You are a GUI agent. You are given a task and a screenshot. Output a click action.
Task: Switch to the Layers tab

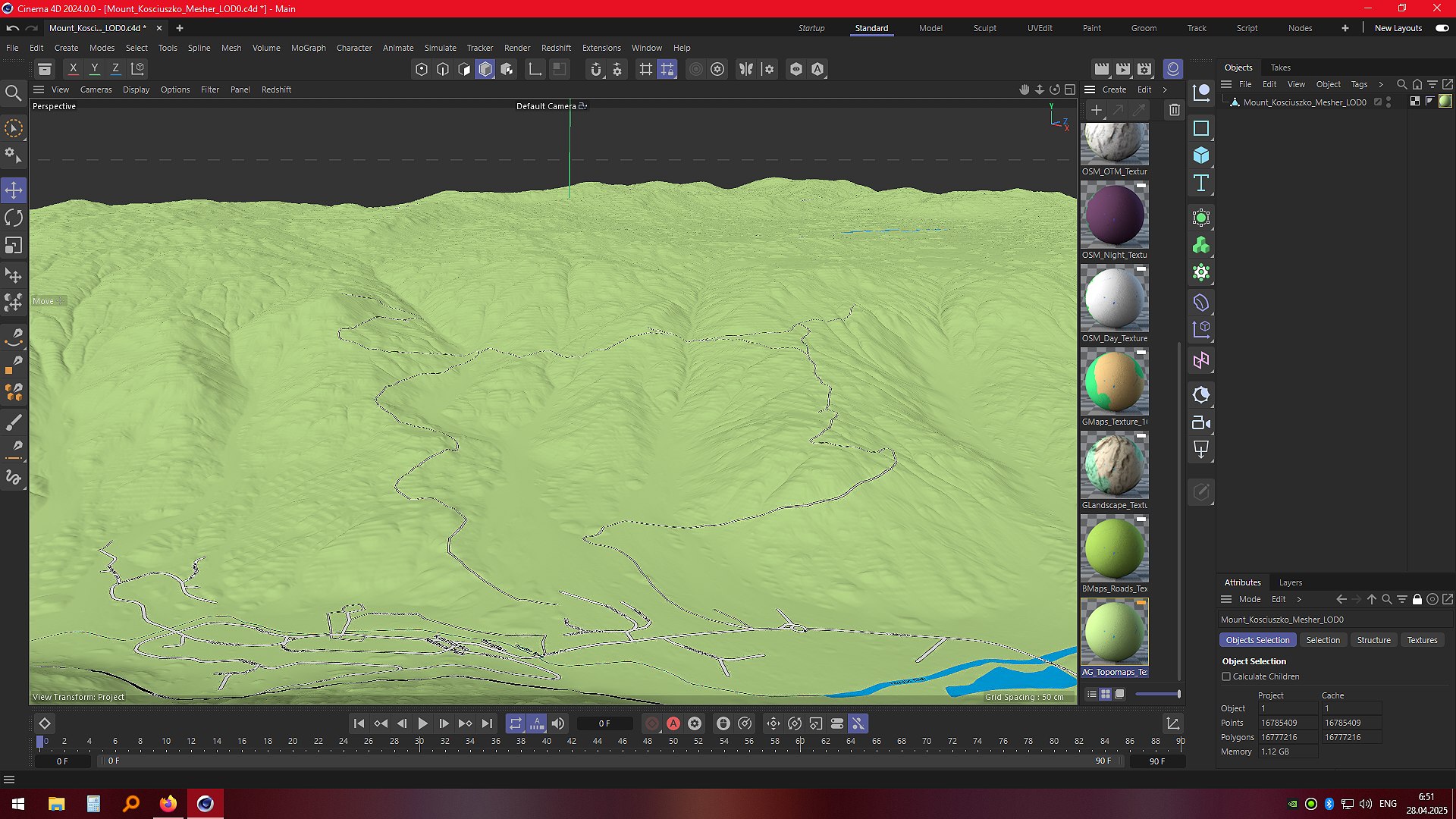click(x=1291, y=582)
